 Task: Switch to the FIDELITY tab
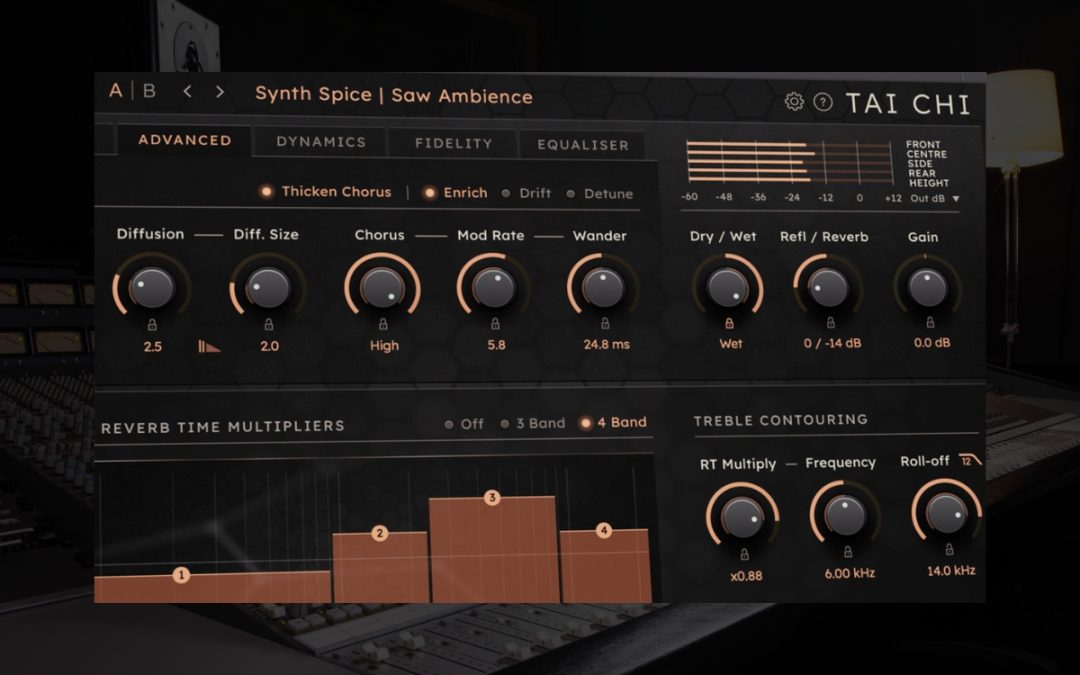(453, 143)
